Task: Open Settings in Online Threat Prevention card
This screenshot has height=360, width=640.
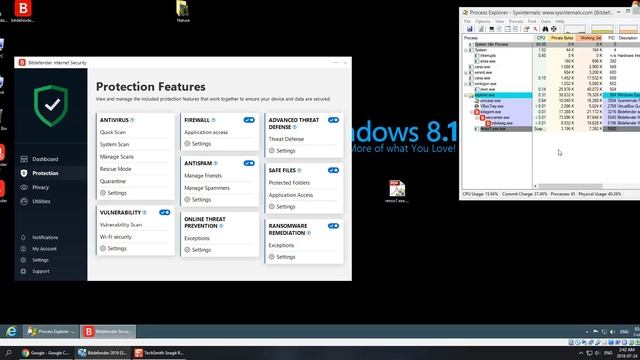Action: click(198, 250)
